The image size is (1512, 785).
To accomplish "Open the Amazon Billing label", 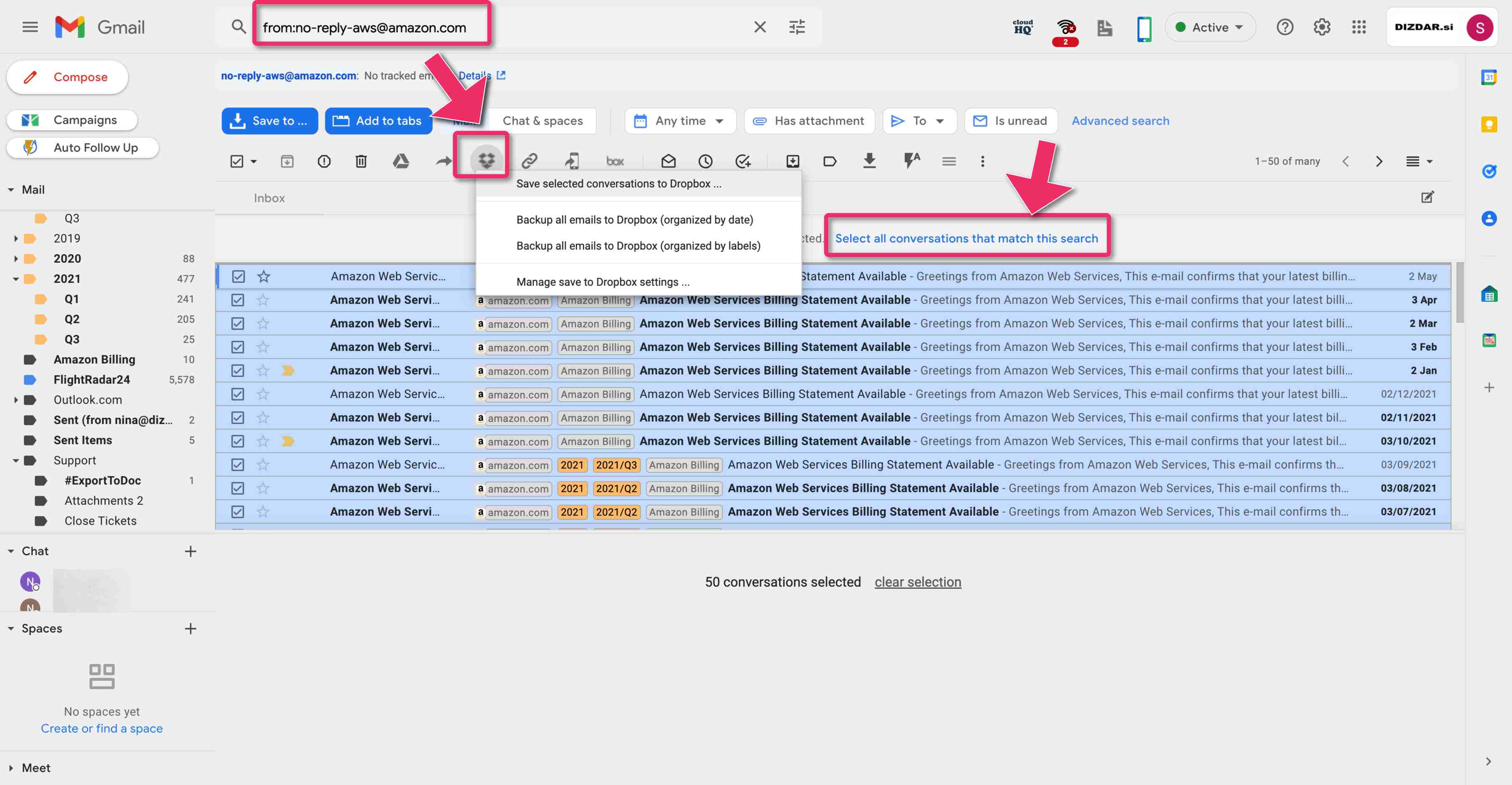I will (94, 359).
